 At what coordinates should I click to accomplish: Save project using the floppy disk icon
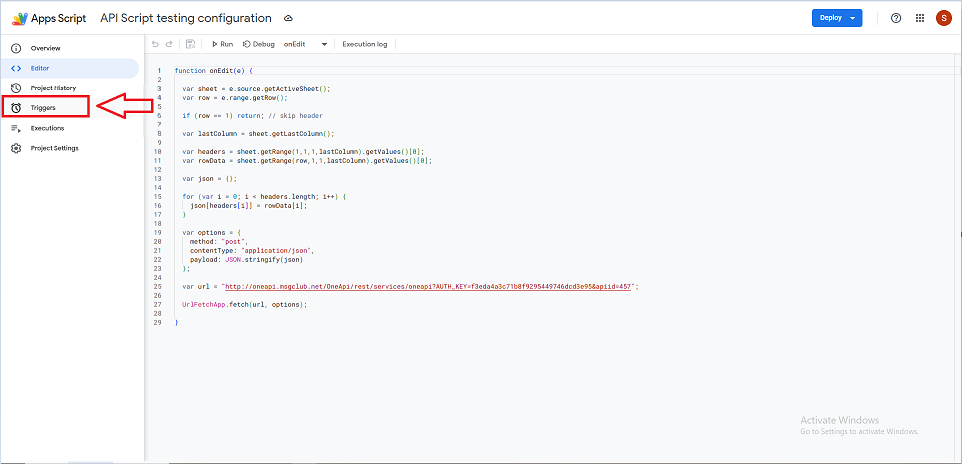coord(190,44)
